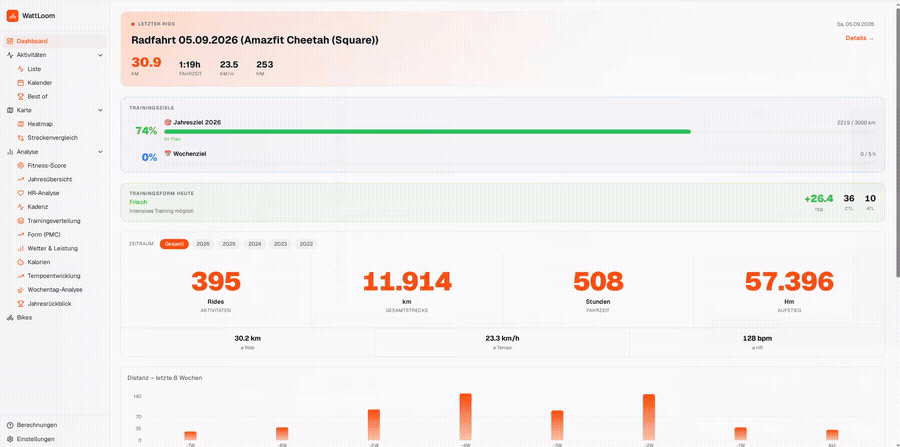Open Einstellungen in the sidebar

click(55, 439)
